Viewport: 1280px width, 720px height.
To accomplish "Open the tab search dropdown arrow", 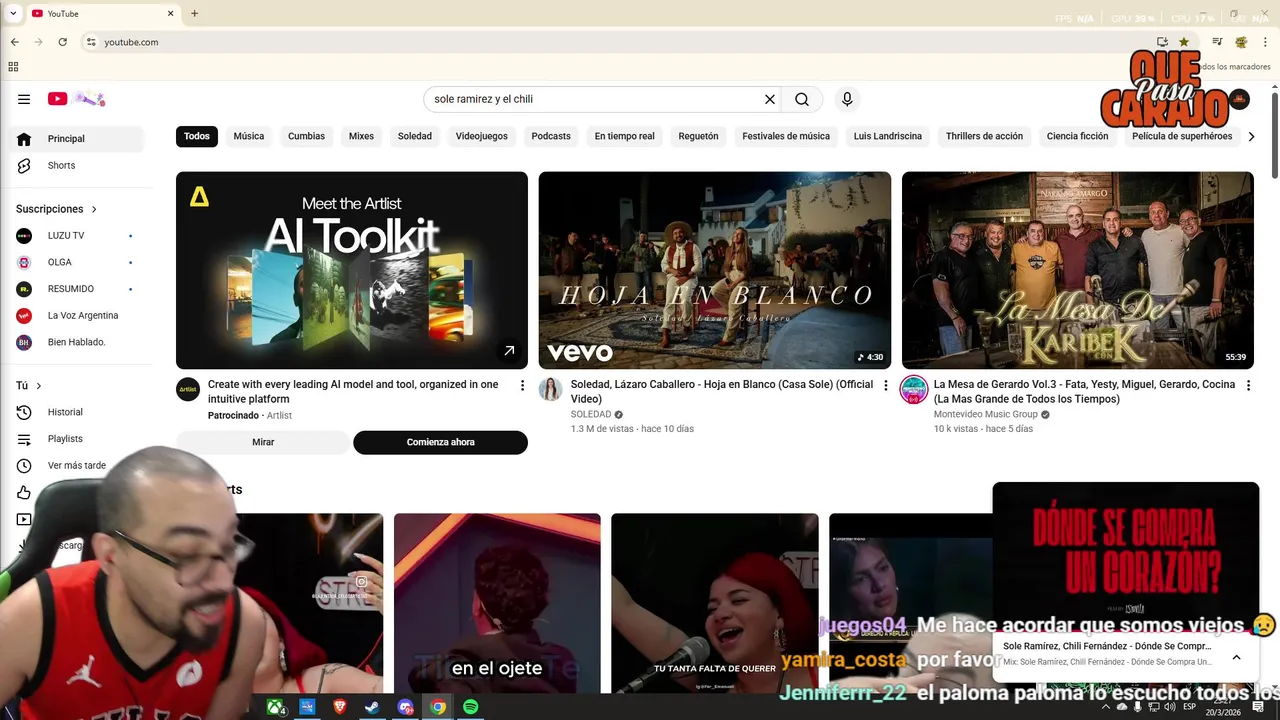I will click(13, 14).
